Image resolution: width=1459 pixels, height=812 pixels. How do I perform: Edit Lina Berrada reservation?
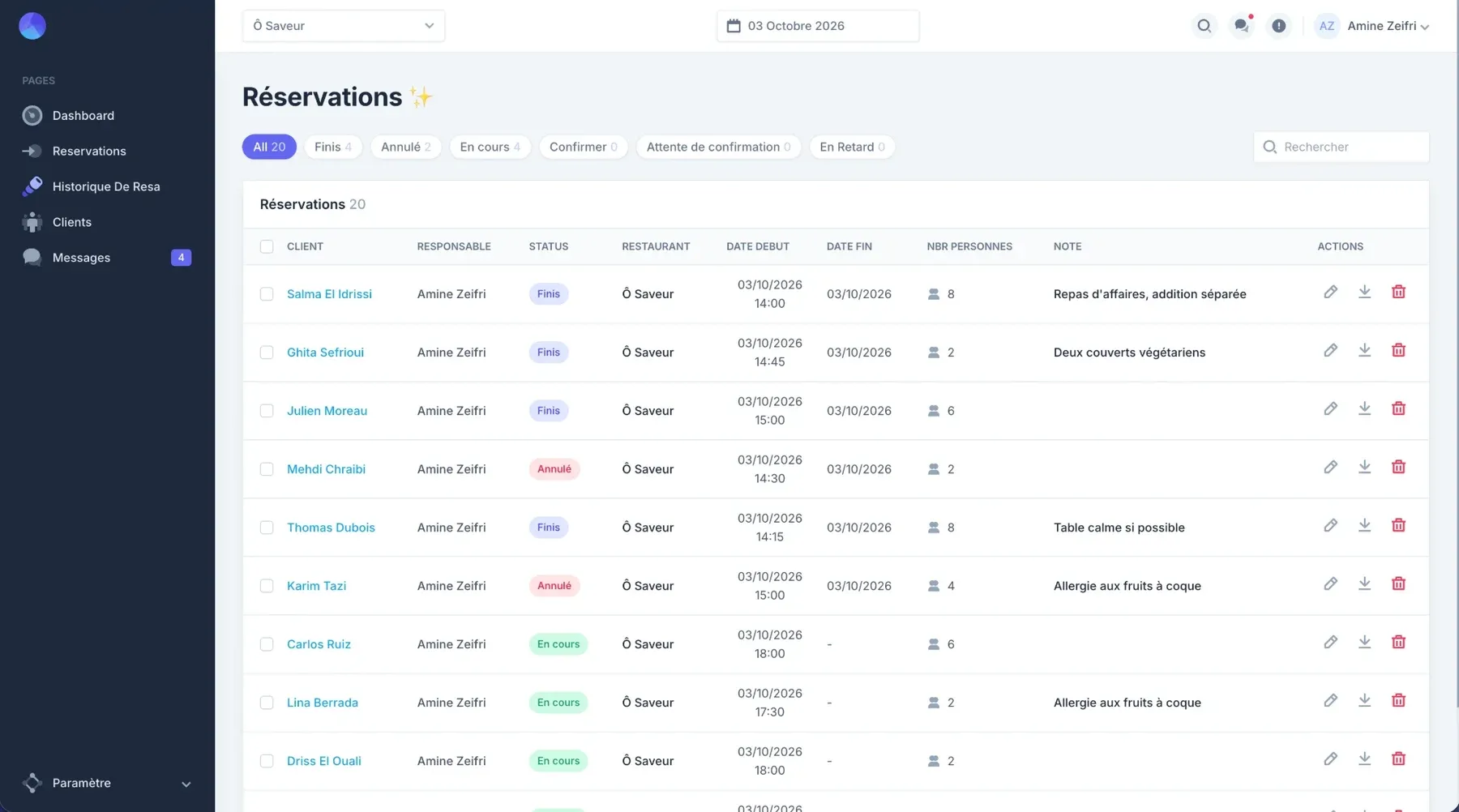pos(1330,700)
